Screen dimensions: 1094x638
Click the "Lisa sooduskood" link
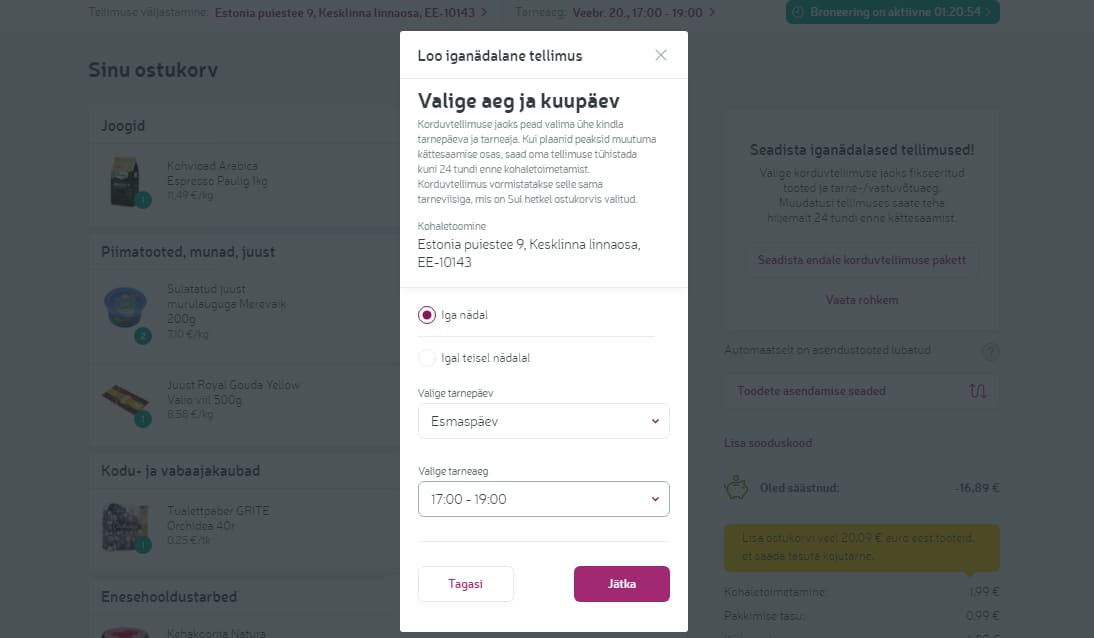click(x=768, y=443)
